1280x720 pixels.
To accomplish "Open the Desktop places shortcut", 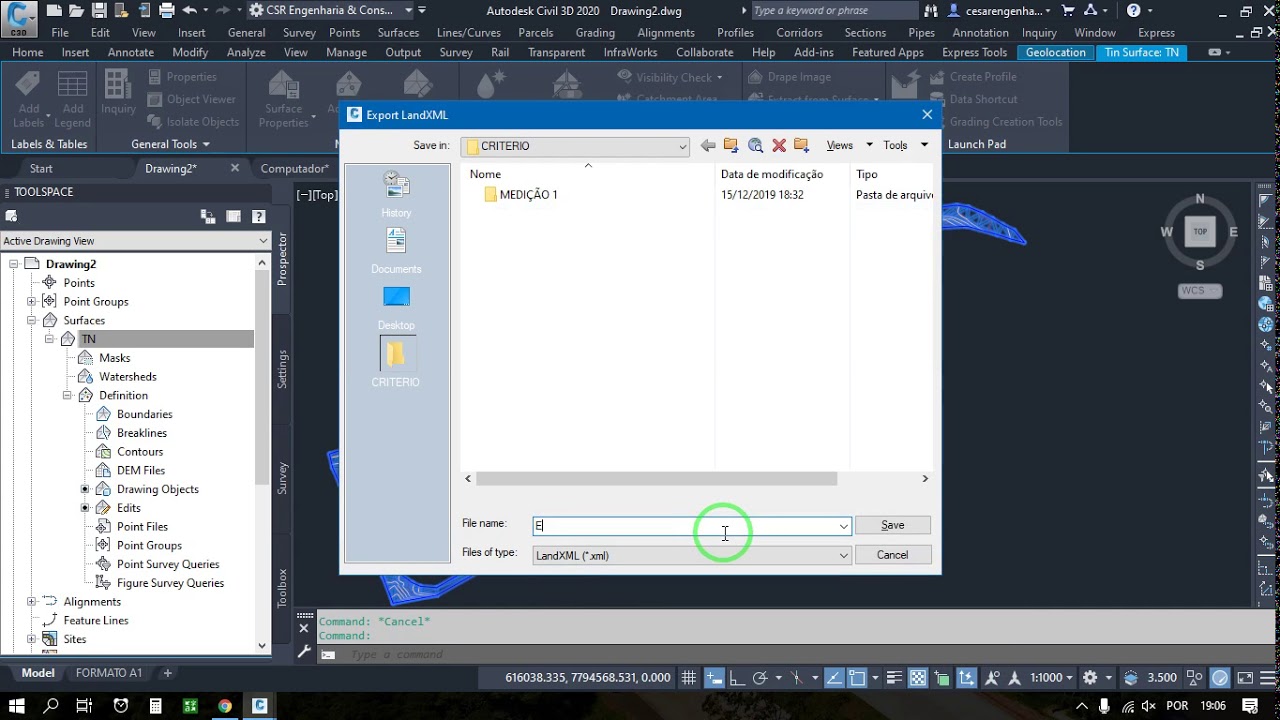I will tap(396, 307).
